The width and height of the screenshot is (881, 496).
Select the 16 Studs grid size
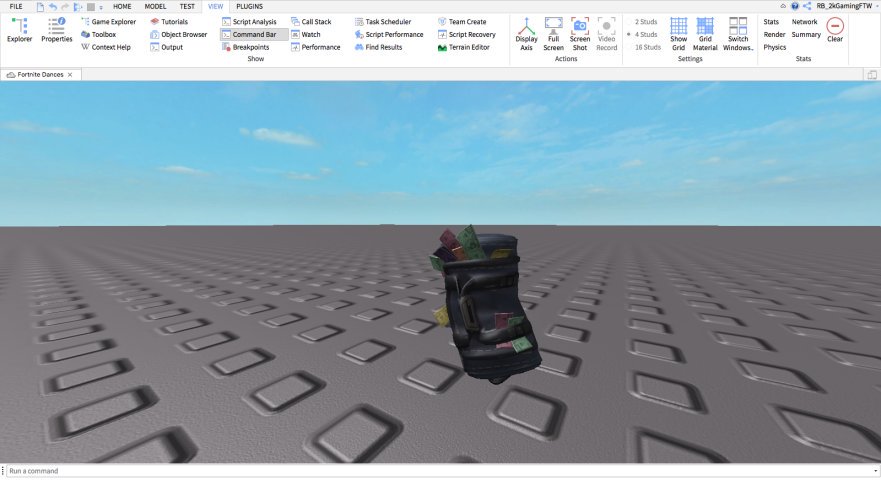pos(647,47)
